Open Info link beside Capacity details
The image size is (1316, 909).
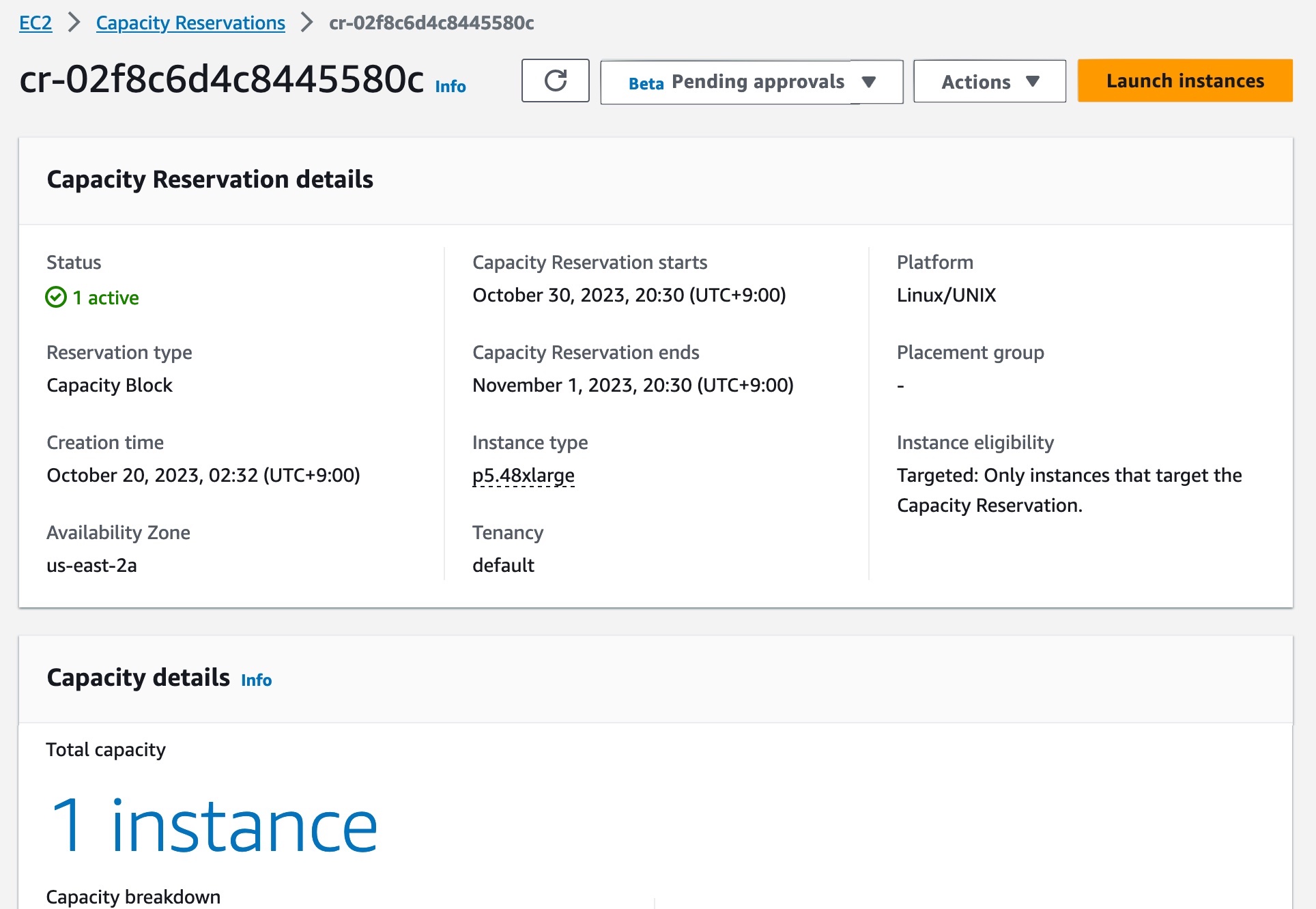(x=256, y=680)
